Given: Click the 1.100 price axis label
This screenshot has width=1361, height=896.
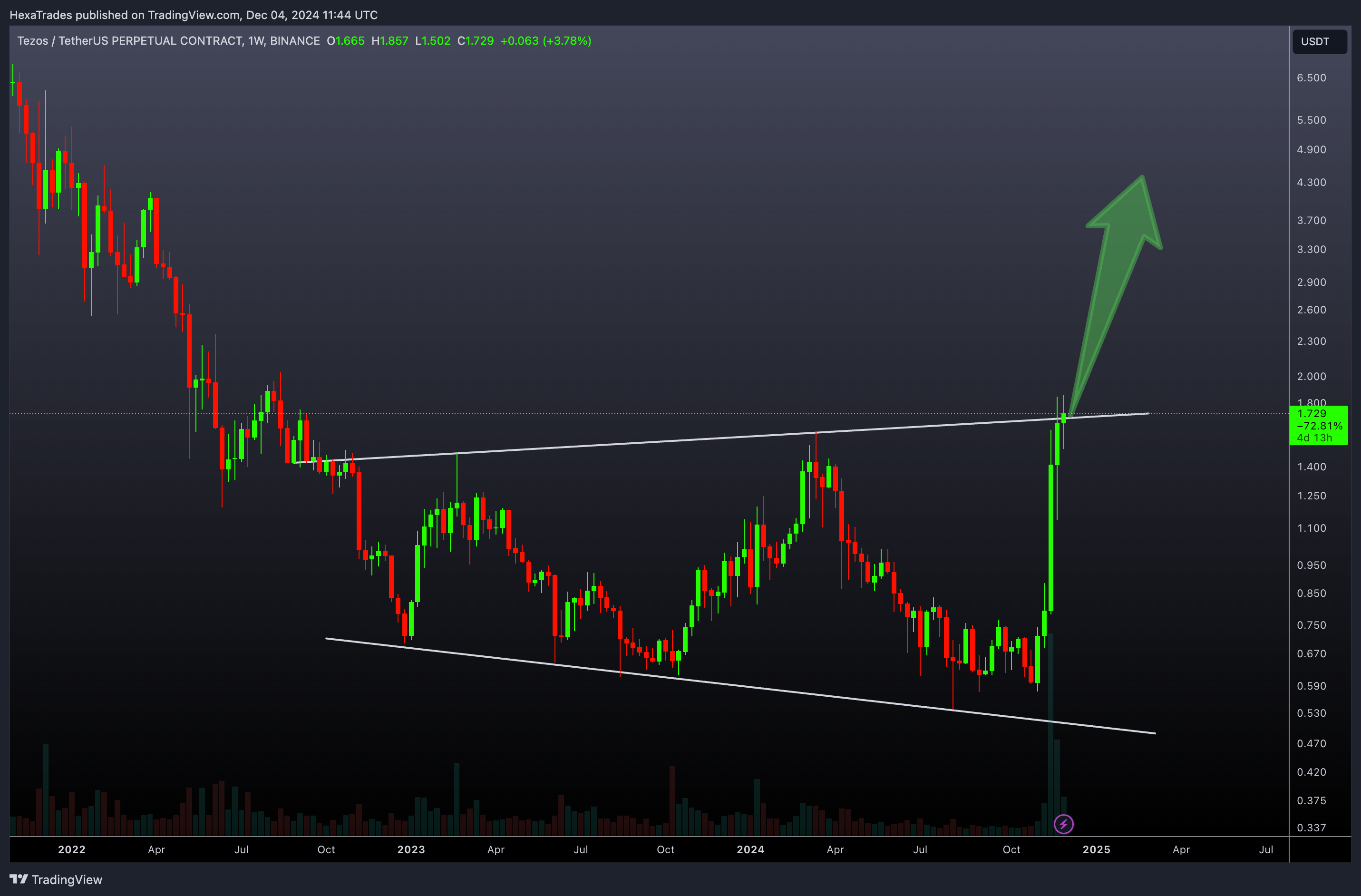Looking at the screenshot, I should click(1311, 528).
